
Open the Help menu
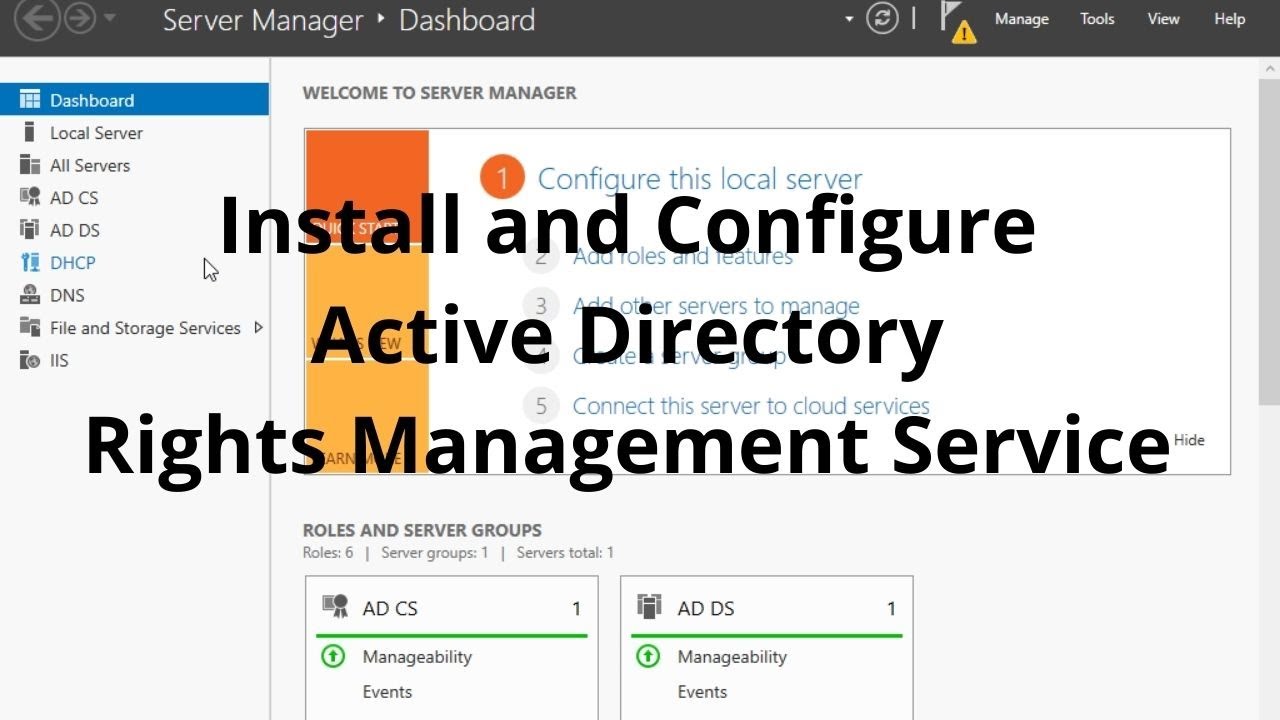point(1229,19)
